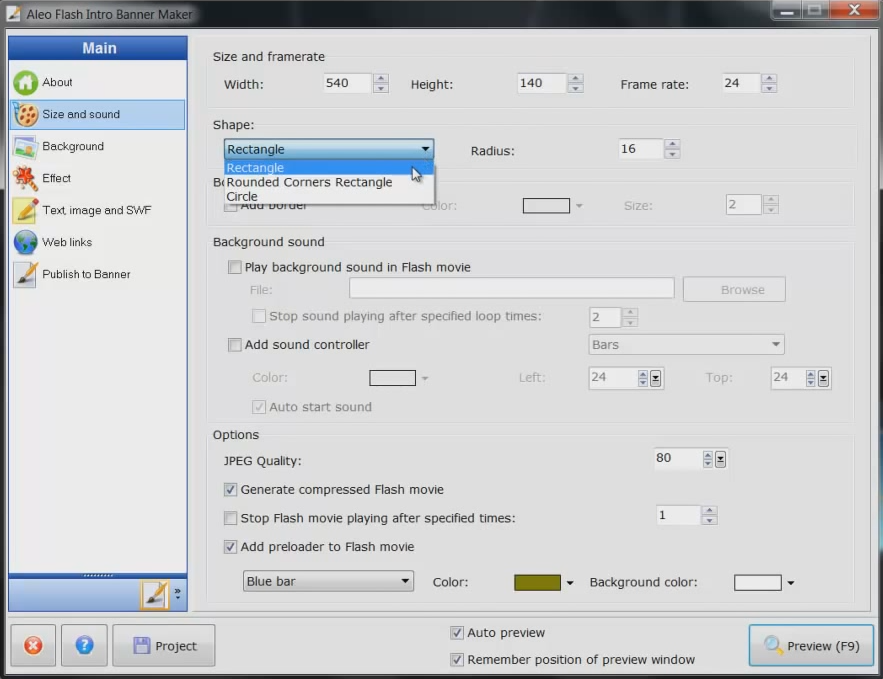Click the Background picture icon
The width and height of the screenshot is (883, 679).
(25, 146)
